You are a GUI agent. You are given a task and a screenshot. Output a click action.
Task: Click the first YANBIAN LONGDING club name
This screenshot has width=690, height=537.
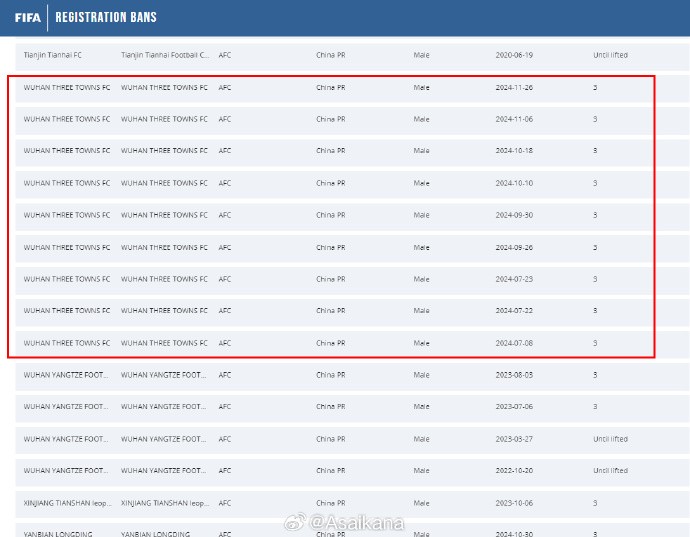click(58, 534)
